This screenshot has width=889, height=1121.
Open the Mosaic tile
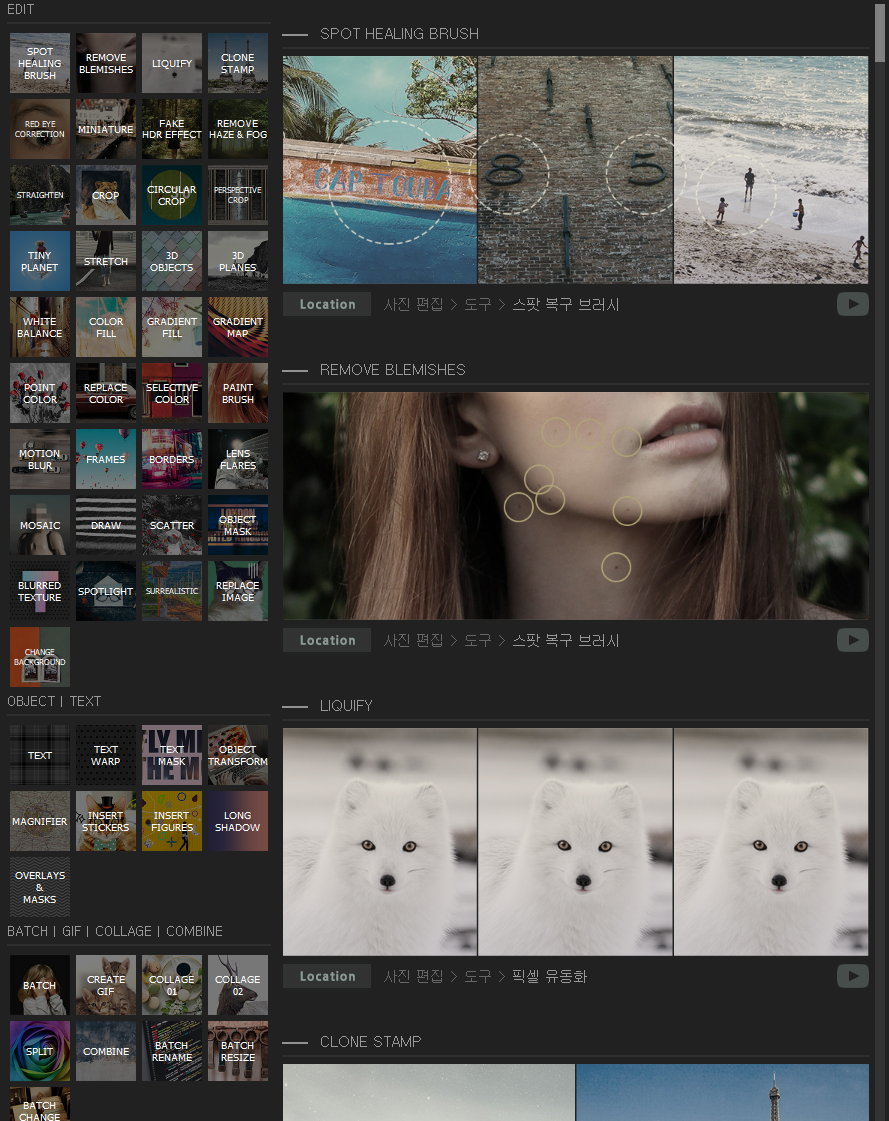(x=40, y=525)
